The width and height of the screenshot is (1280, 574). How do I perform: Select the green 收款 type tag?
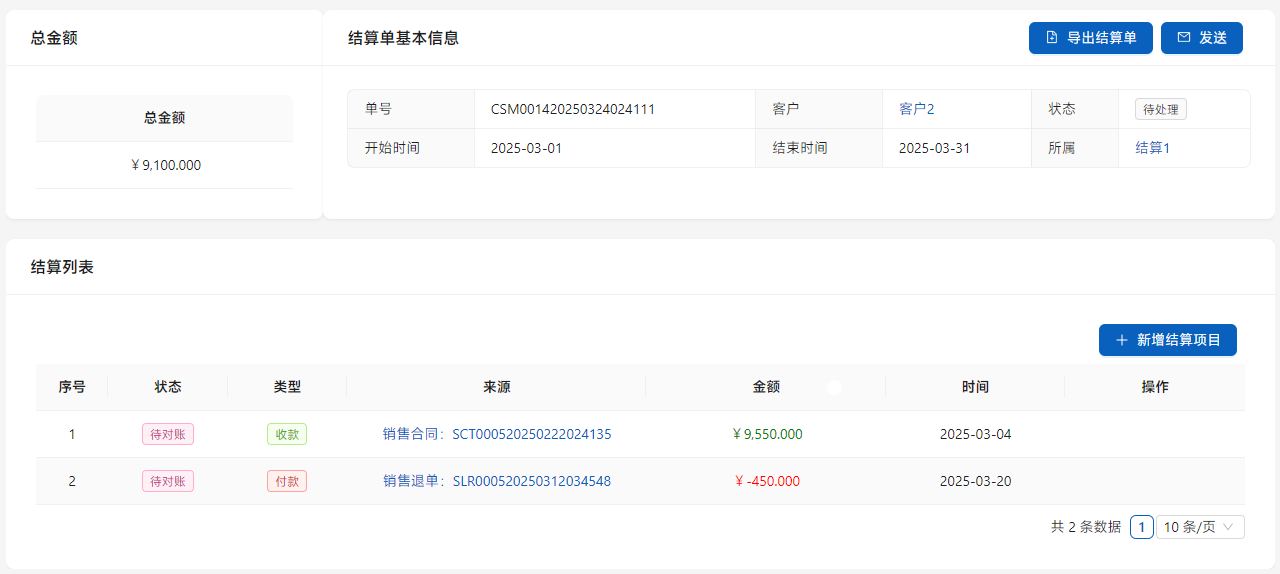pyautogui.click(x=287, y=434)
